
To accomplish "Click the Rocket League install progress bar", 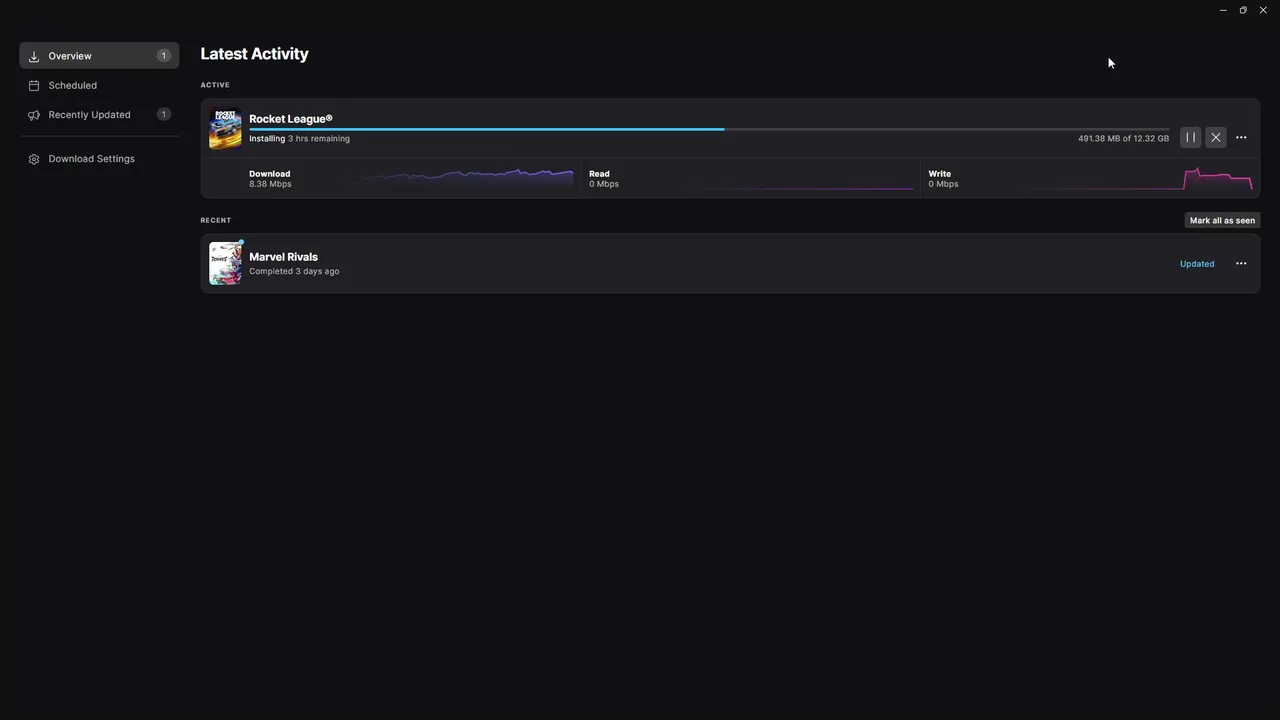I will (709, 129).
